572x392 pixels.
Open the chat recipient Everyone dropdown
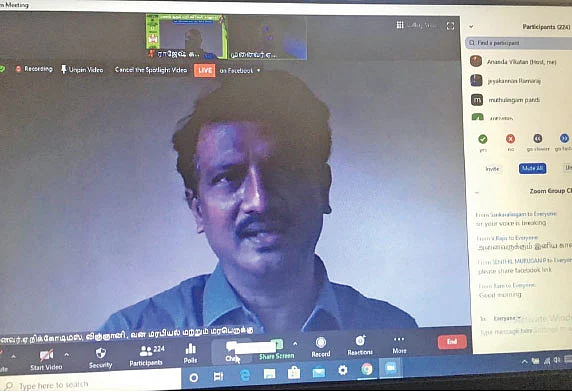[x=507, y=318]
